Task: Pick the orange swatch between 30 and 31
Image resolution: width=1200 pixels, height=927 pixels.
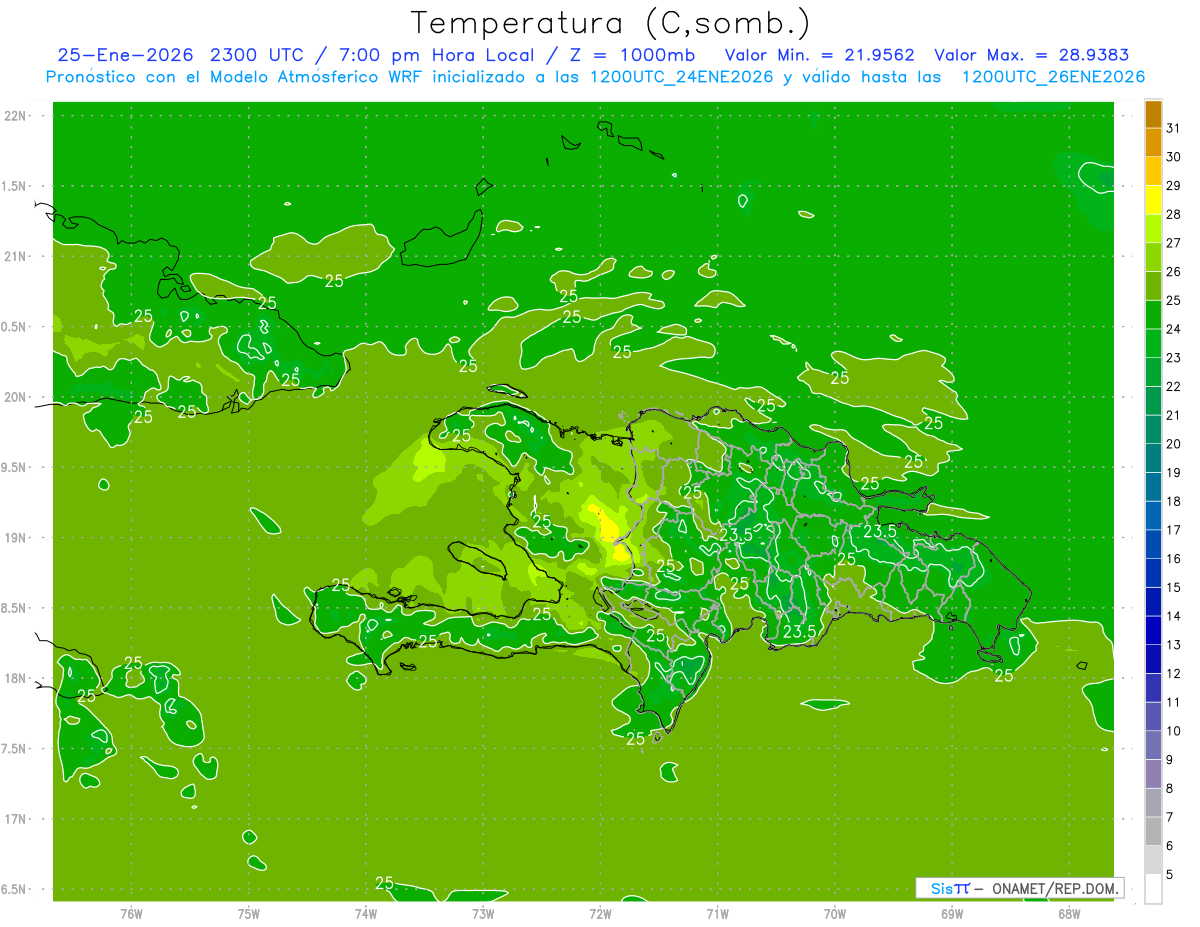Action: tap(1153, 143)
